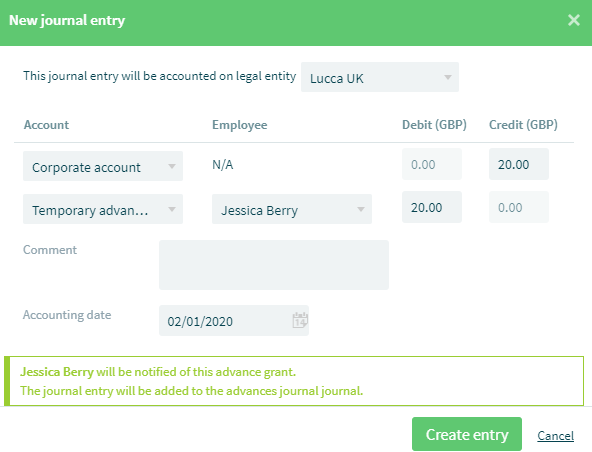The height and width of the screenshot is (452, 592).
Task: Open the Temporary advance account dropdown
Action: point(103,209)
